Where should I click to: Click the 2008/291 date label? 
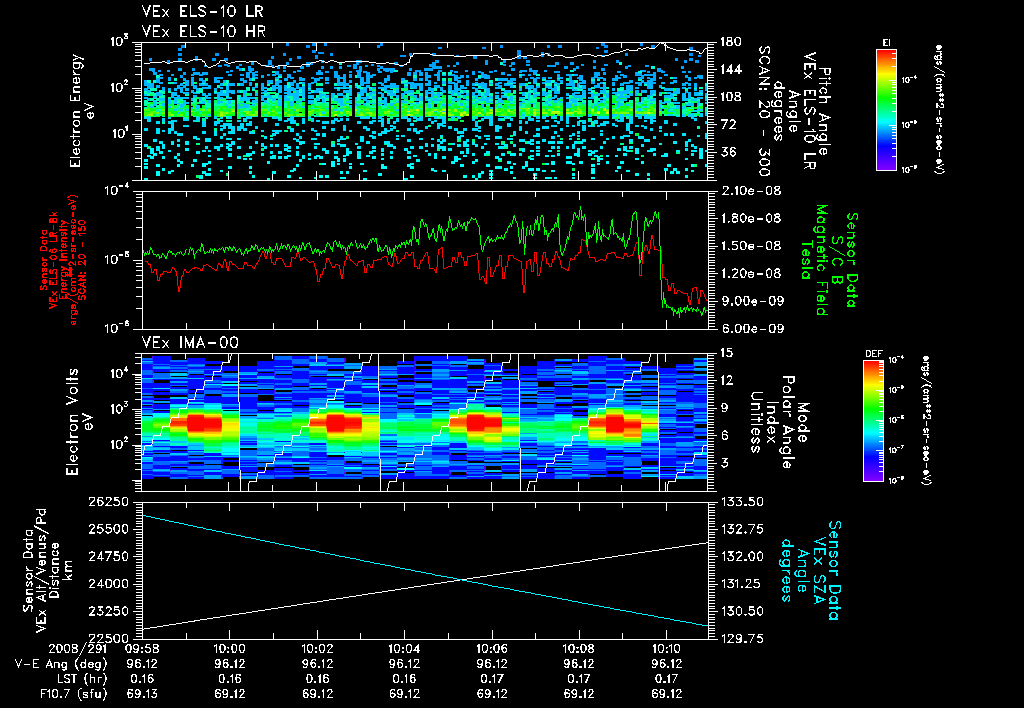[78, 649]
